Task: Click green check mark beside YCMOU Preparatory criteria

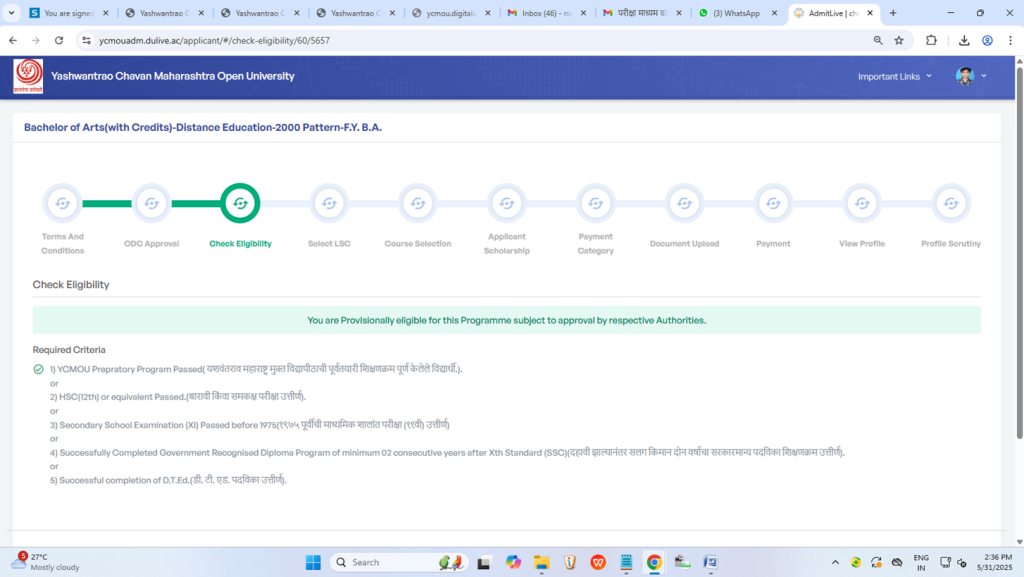Action: tap(38, 369)
